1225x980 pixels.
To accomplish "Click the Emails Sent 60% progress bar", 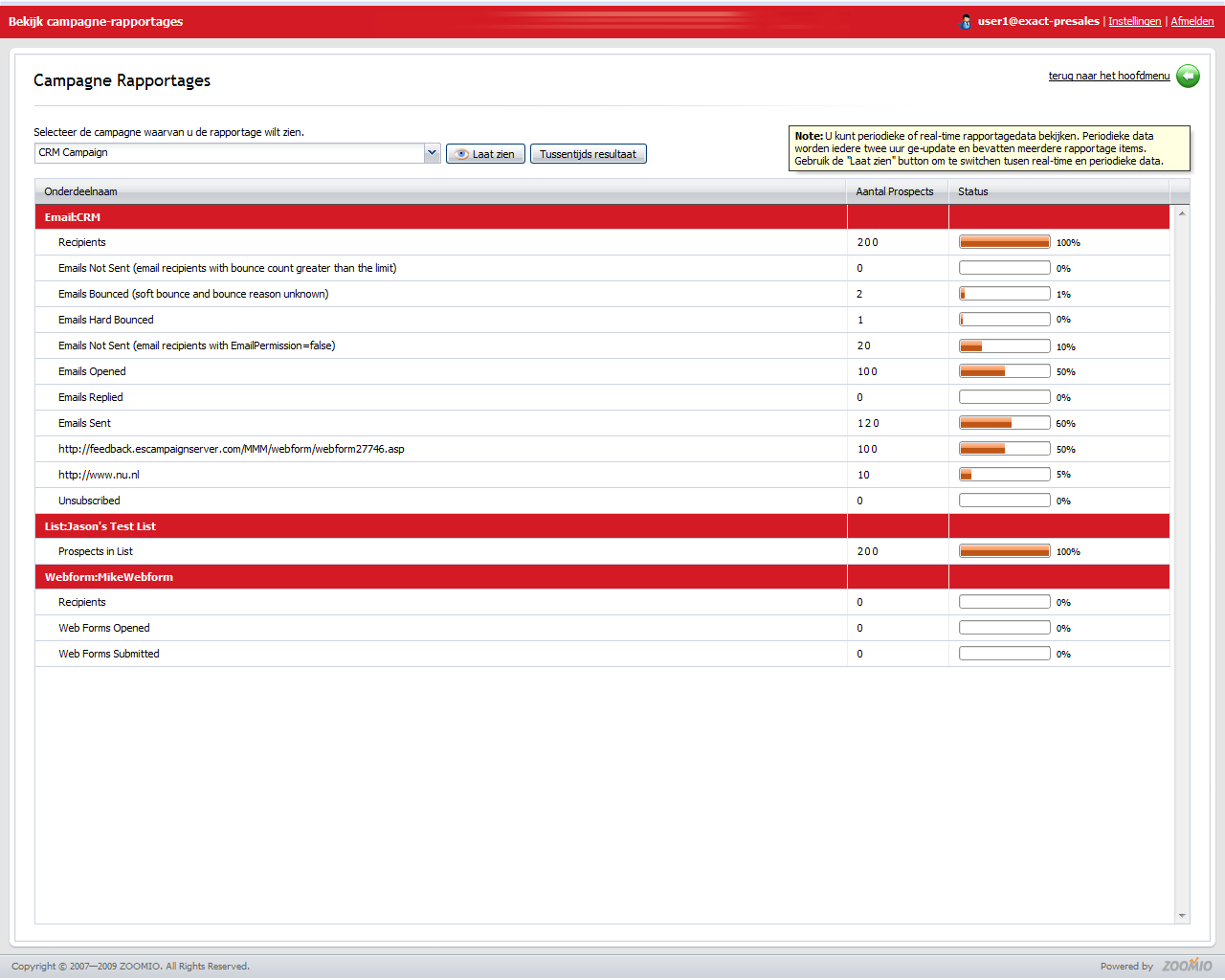I will coord(1005,423).
